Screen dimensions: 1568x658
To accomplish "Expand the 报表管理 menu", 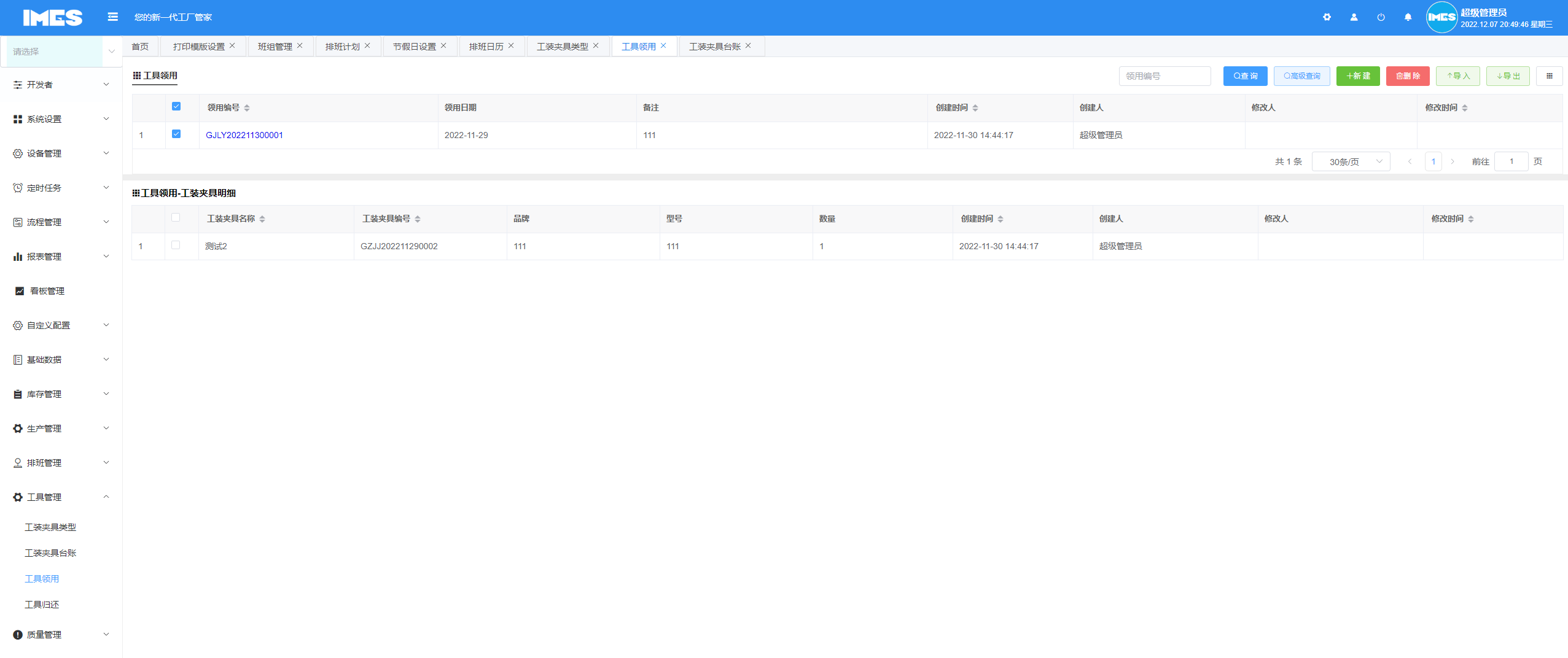I will pos(61,257).
